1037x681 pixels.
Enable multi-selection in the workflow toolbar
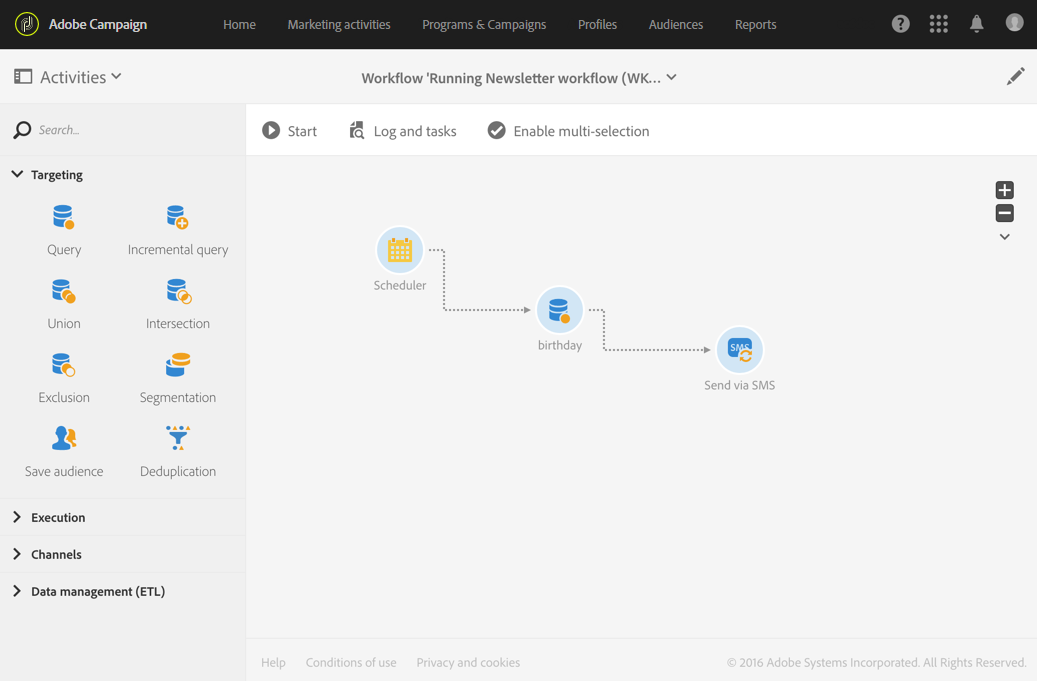point(568,131)
